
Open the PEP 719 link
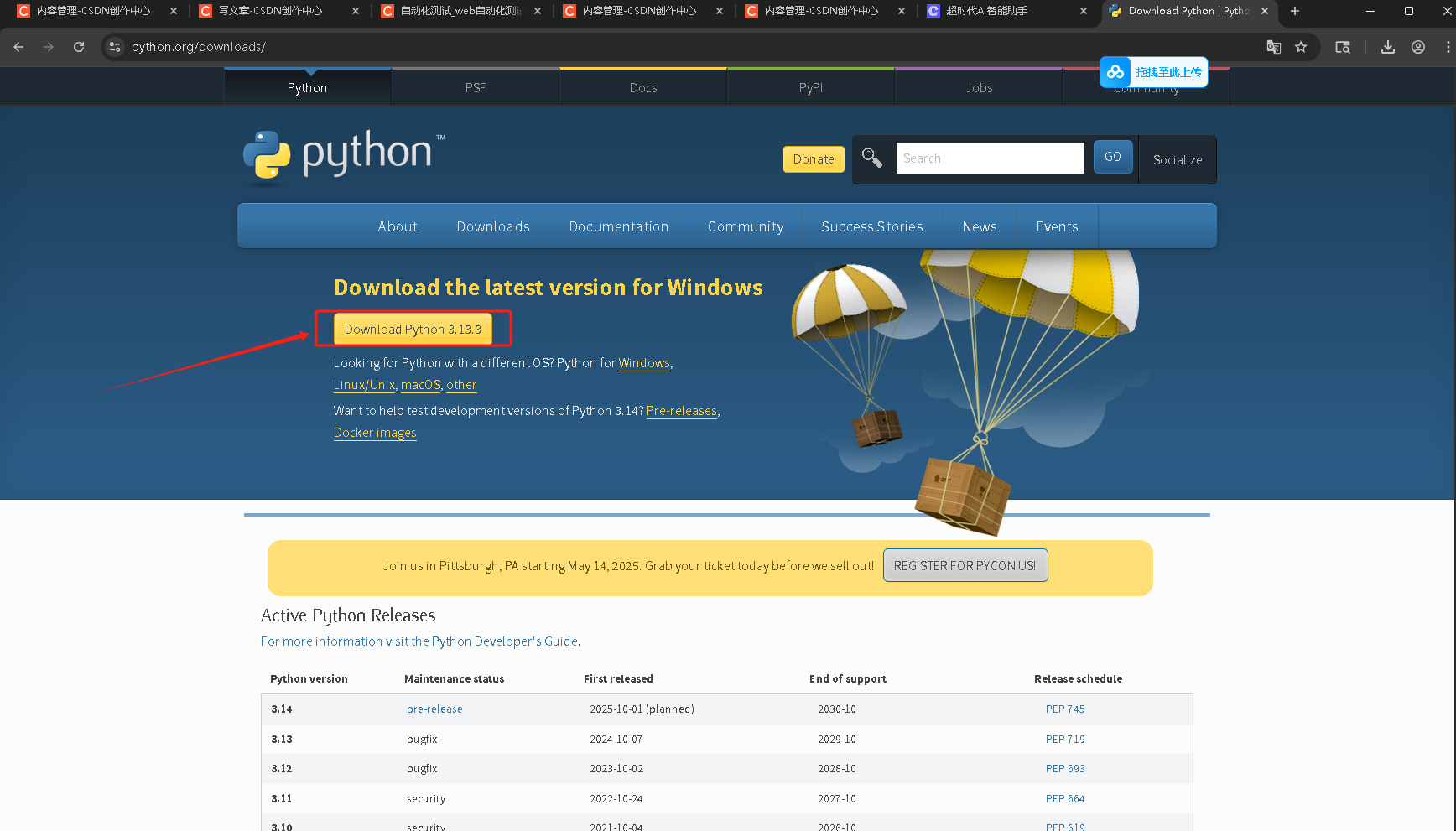[x=1065, y=739]
